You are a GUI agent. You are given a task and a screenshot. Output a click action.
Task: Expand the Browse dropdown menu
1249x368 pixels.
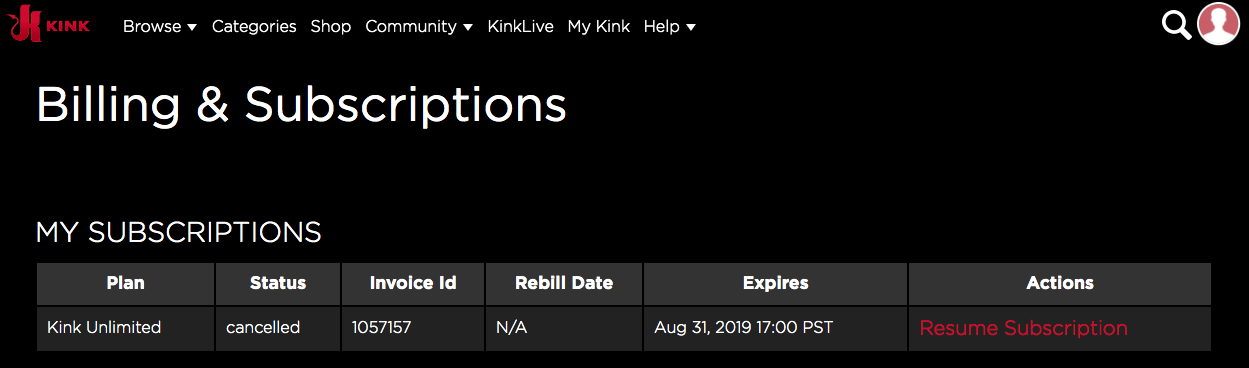[160, 27]
